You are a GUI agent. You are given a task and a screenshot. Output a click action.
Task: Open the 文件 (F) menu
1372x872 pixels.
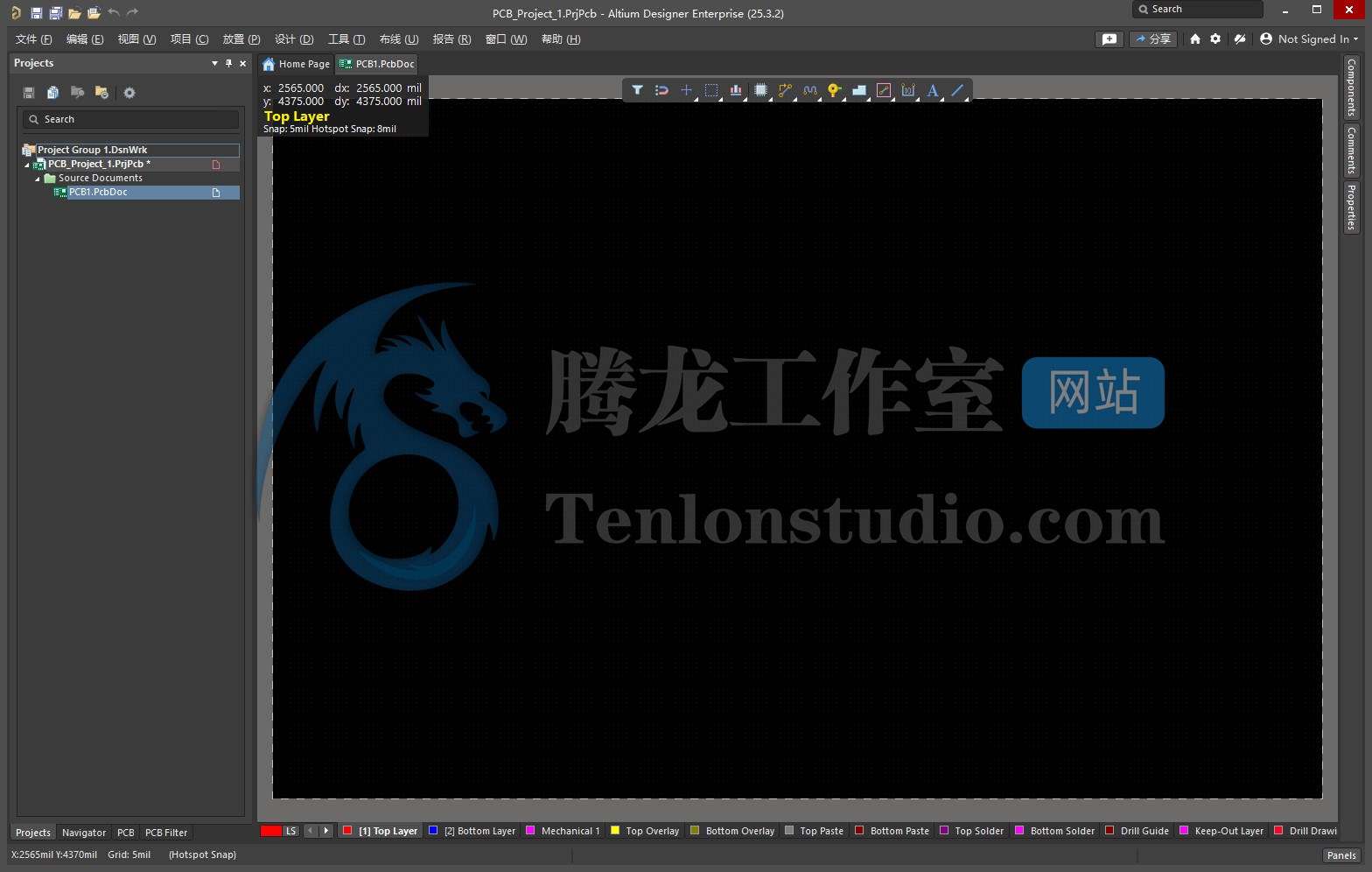tap(33, 39)
